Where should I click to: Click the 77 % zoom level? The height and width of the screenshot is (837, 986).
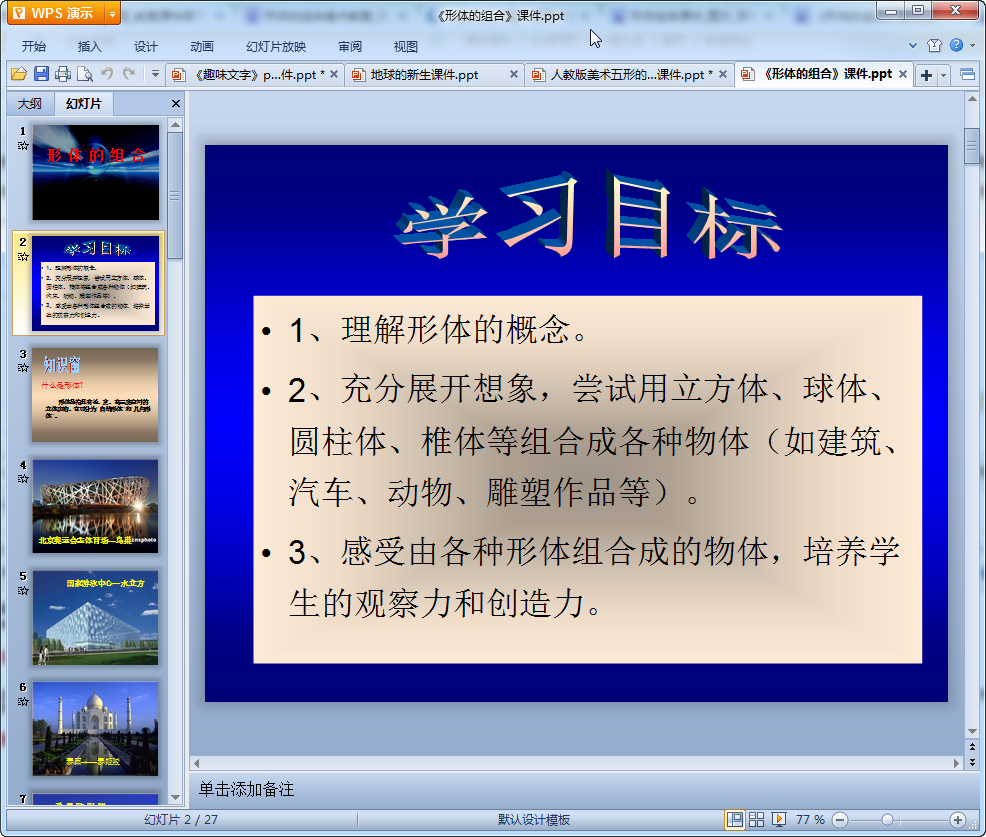point(810,819)
